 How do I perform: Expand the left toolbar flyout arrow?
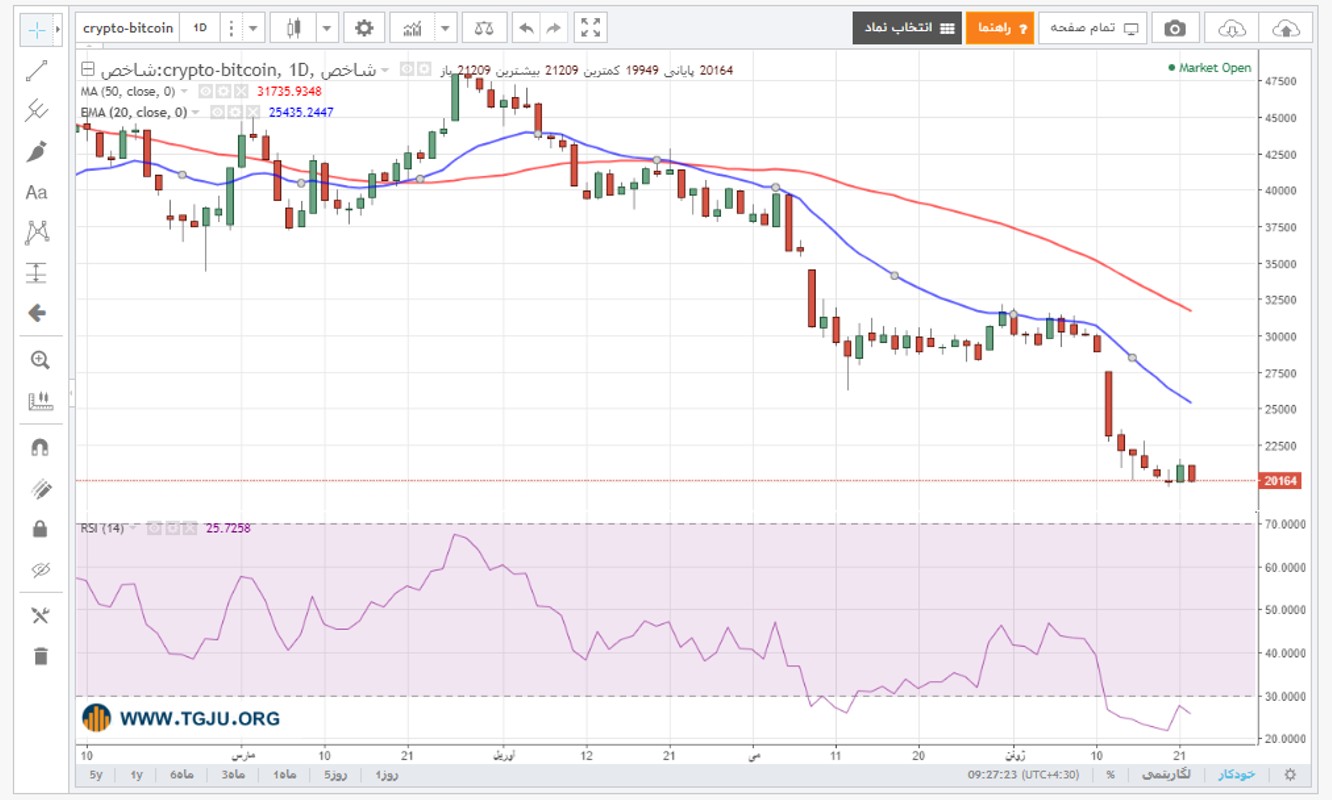click(x=59, y=29)
